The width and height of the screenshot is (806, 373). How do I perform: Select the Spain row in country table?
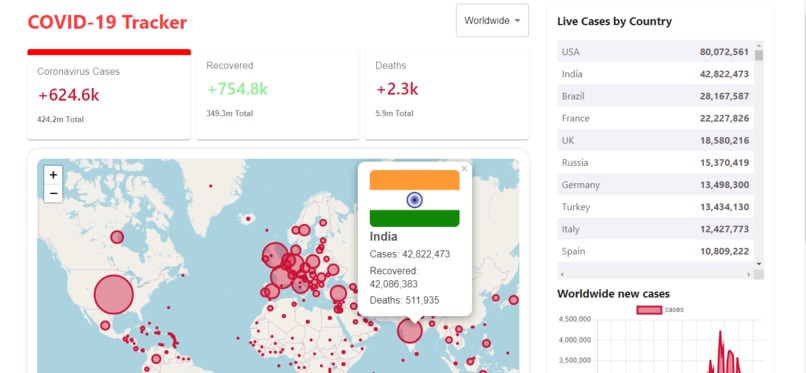coord(655,251)
